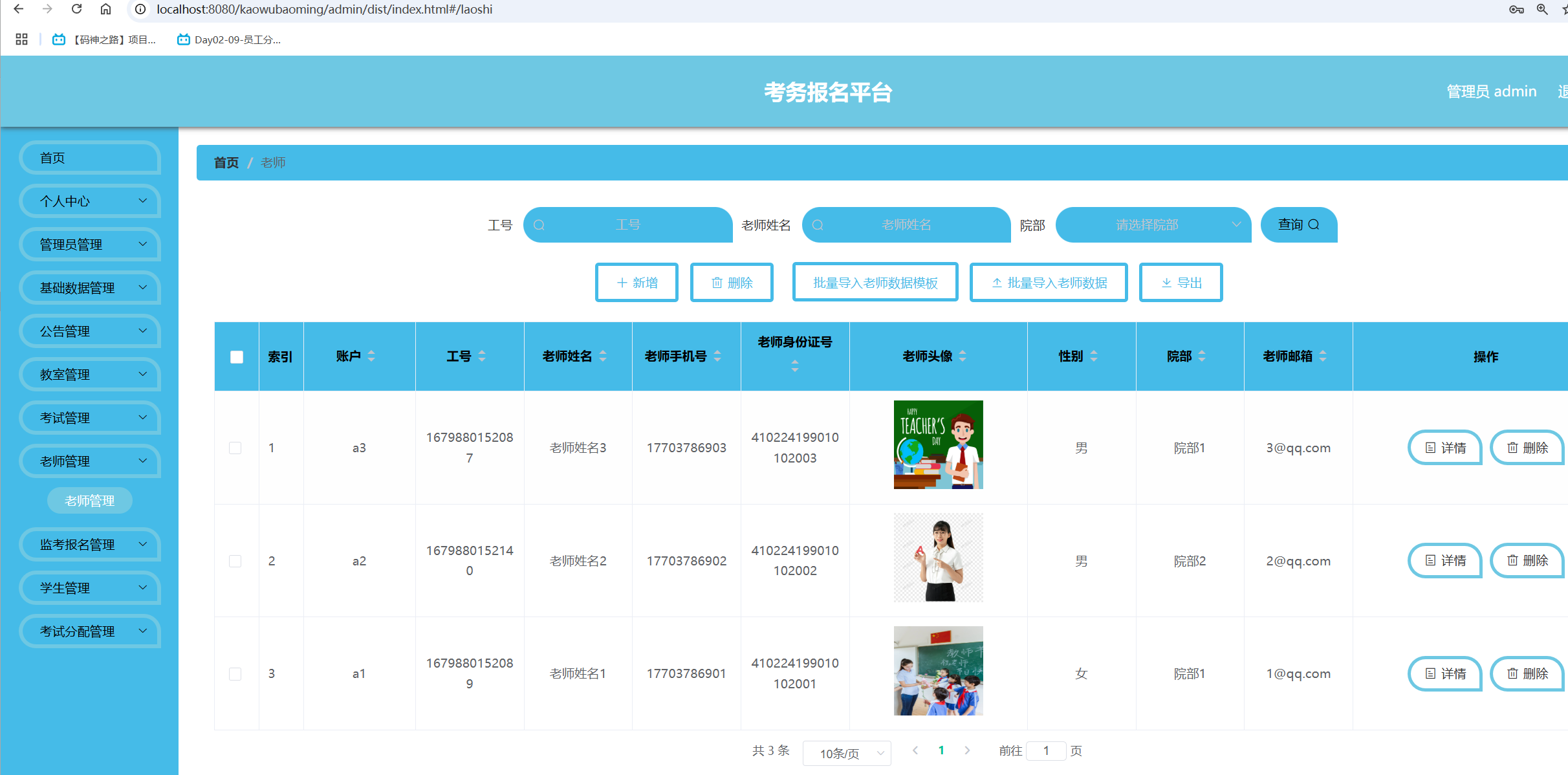Screen dimensions: 1568x775
Task: Click 详情 button for 老师姓名2
Action: [1445, 560]
